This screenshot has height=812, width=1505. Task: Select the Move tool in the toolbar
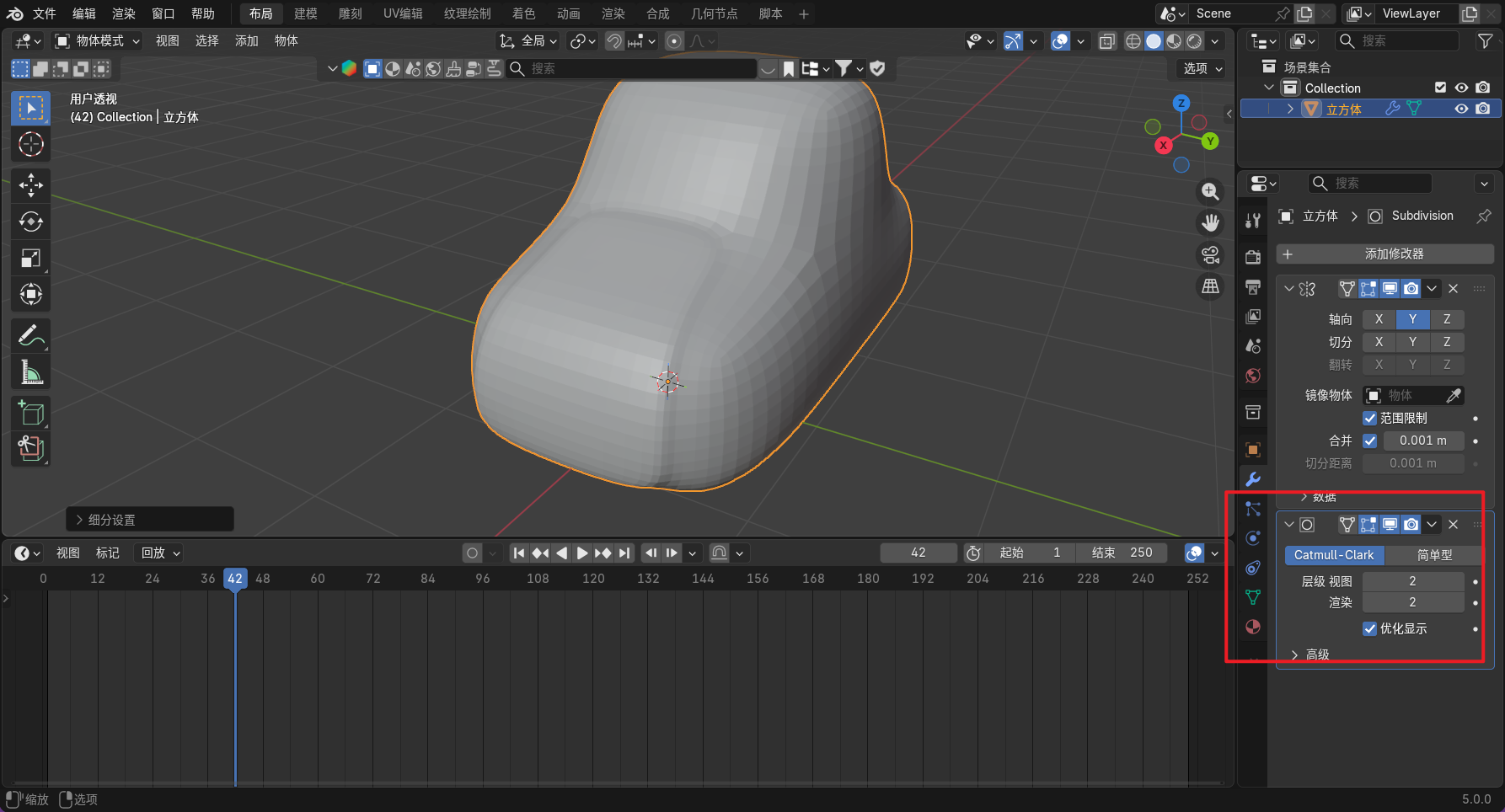pyautogui.click(x=31, y=185)
